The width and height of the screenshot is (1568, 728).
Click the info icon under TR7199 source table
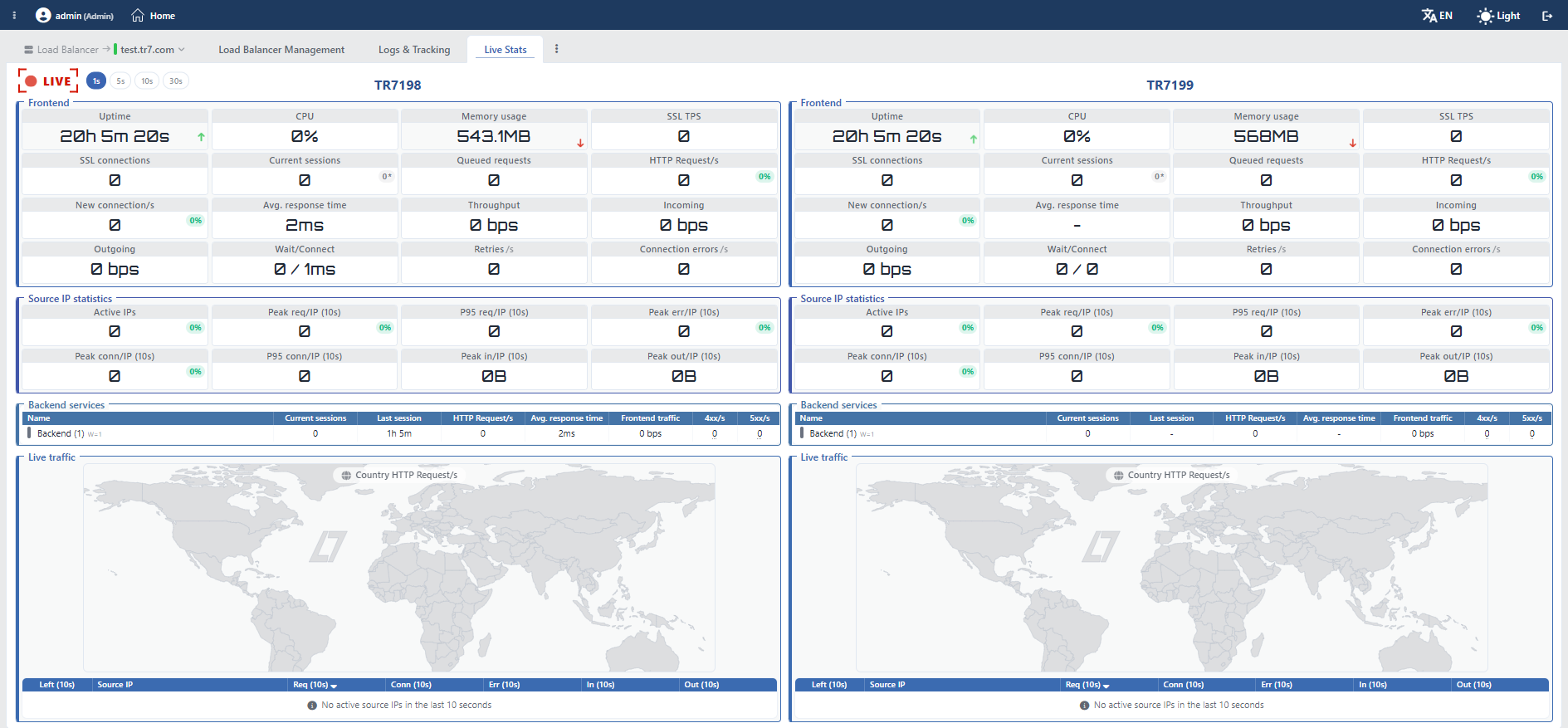[1085, 706]
